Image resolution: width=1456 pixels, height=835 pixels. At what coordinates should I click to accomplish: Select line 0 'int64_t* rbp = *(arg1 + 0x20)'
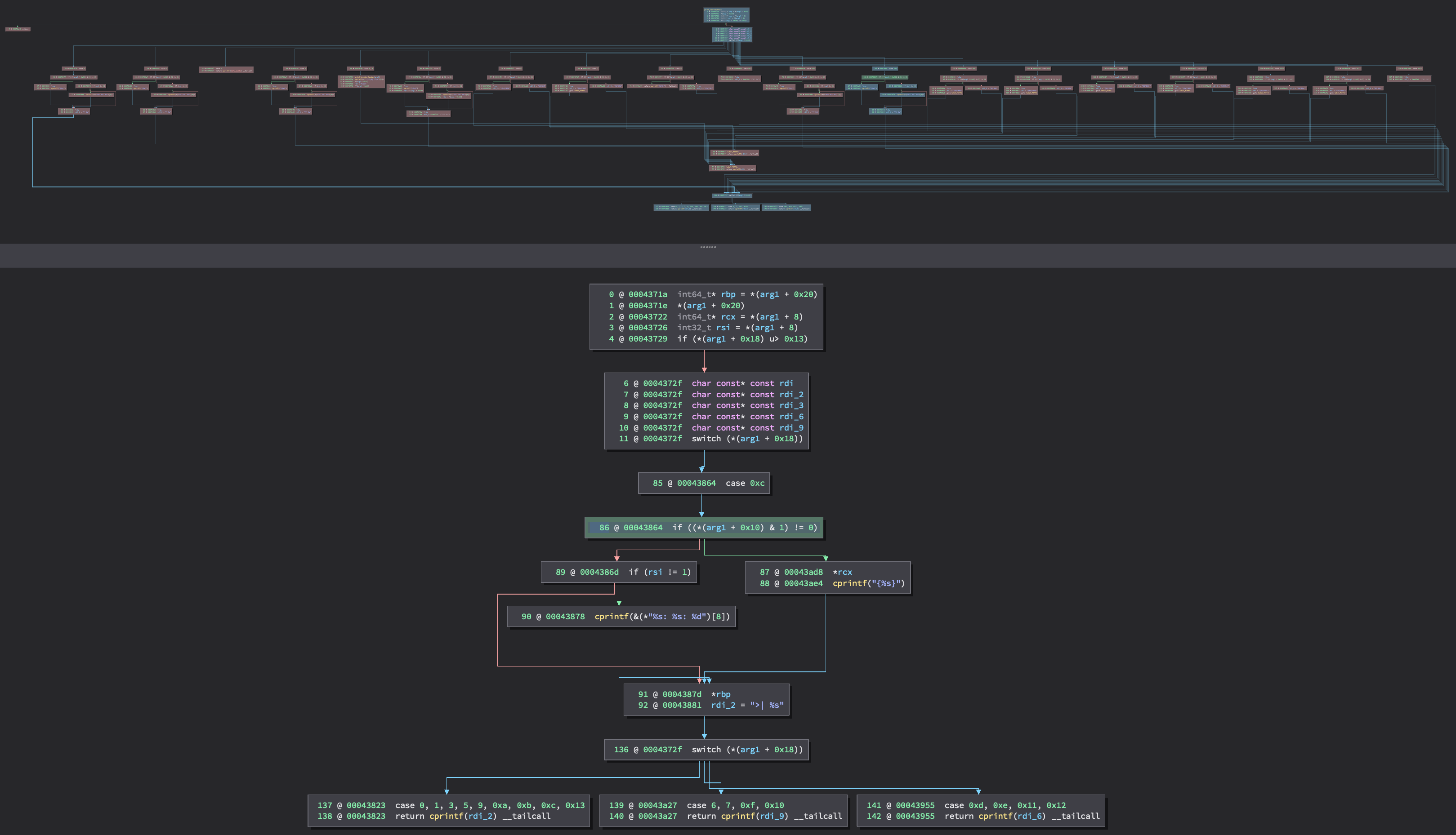pos(713,294)
